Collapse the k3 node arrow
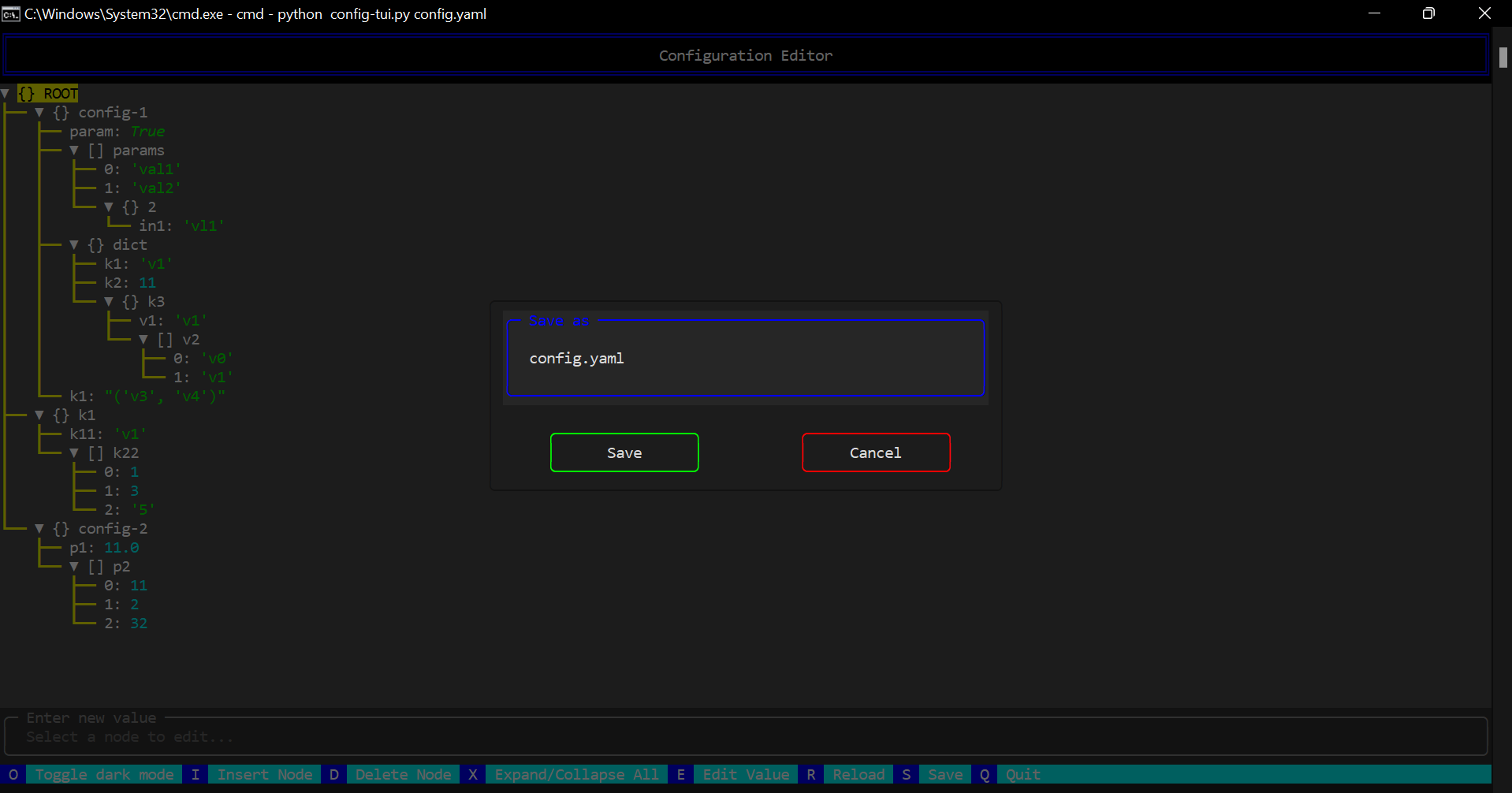This screenshot has width=1512, height=793. 109,302
